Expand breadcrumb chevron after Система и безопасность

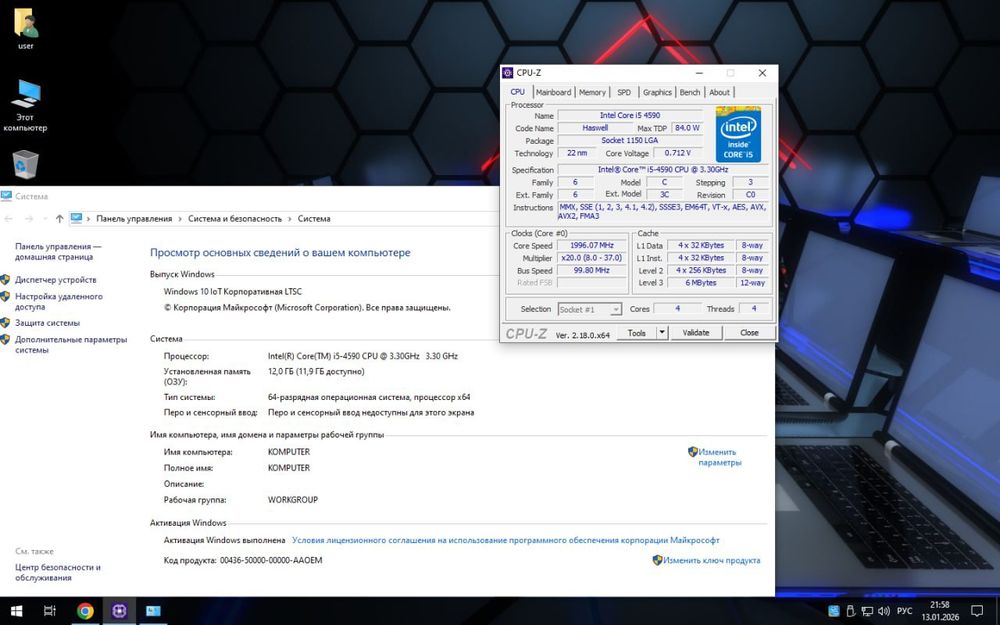pos(290,219)
